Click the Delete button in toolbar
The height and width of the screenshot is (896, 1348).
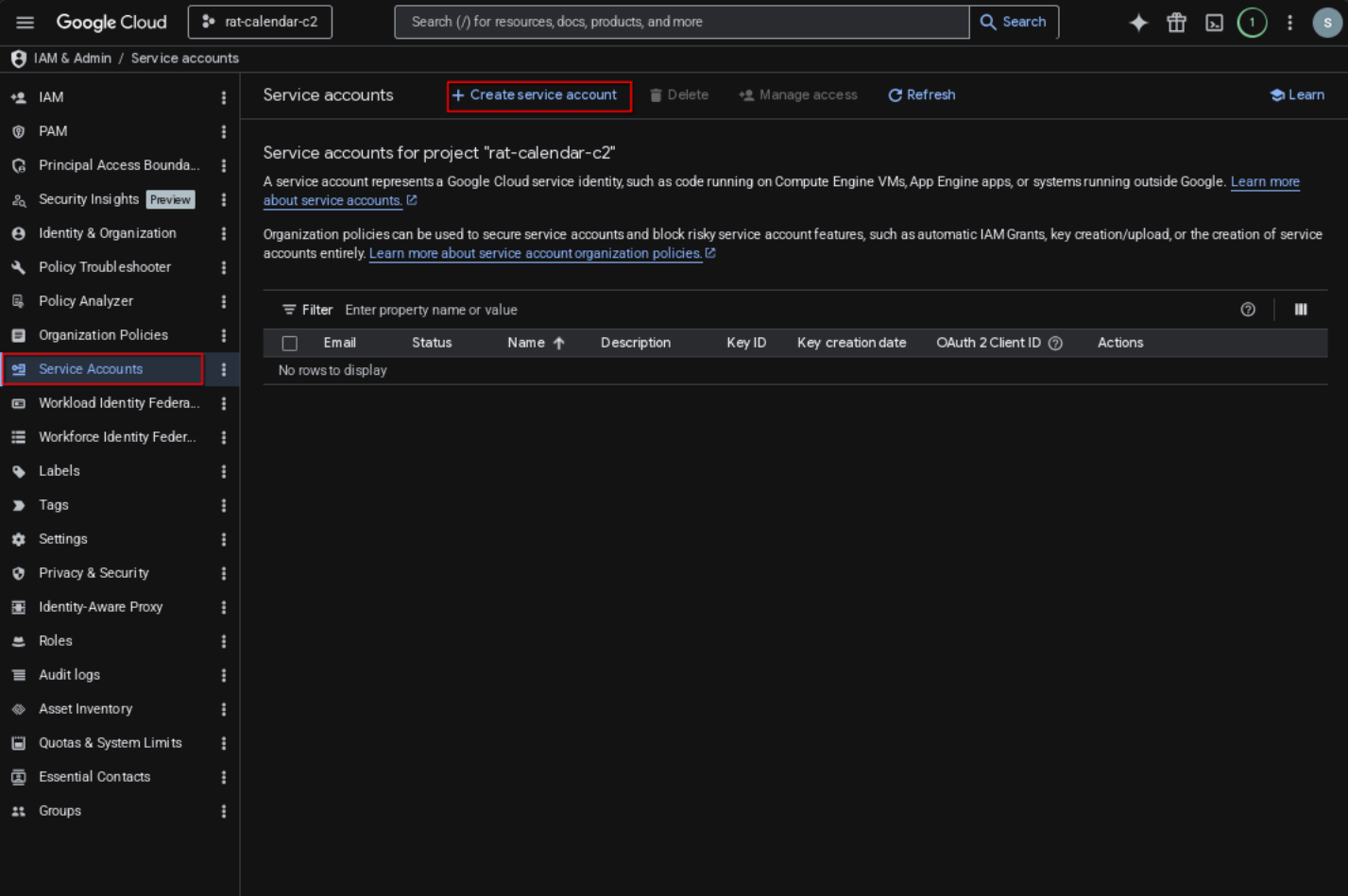point(679,95)
